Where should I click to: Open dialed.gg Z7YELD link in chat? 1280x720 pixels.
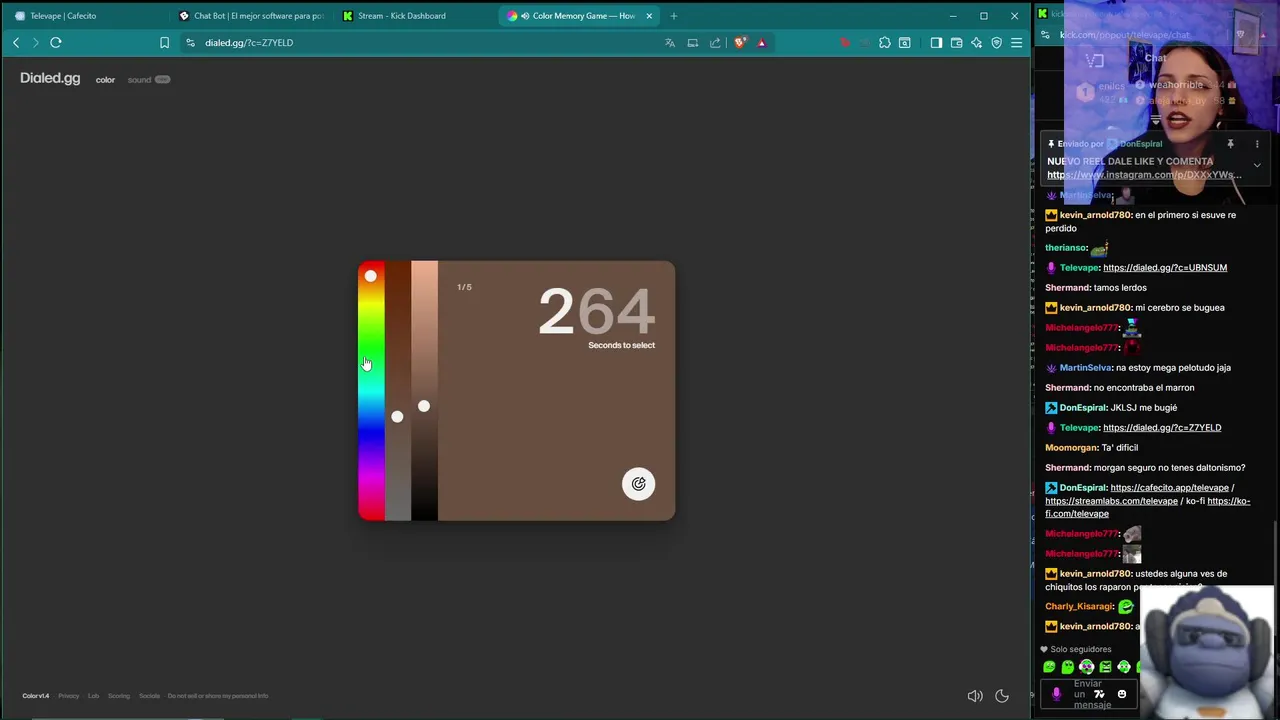1162,428
